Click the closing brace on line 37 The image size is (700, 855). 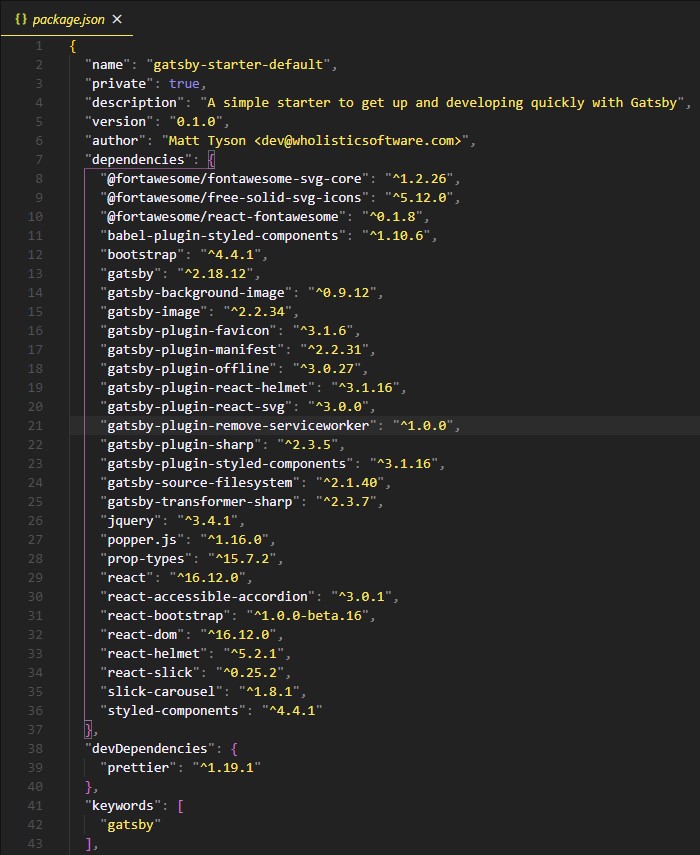(89, 730)
